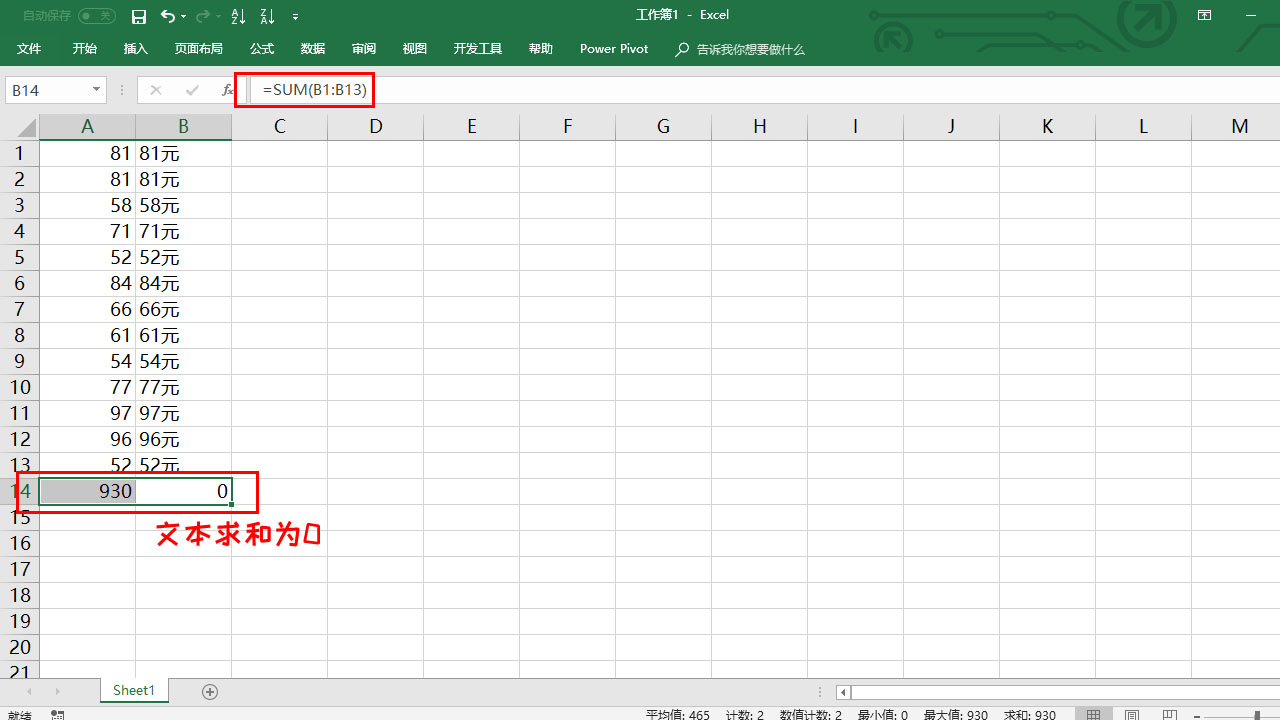Click the Insert Function fx icon

tap(227, 90)
